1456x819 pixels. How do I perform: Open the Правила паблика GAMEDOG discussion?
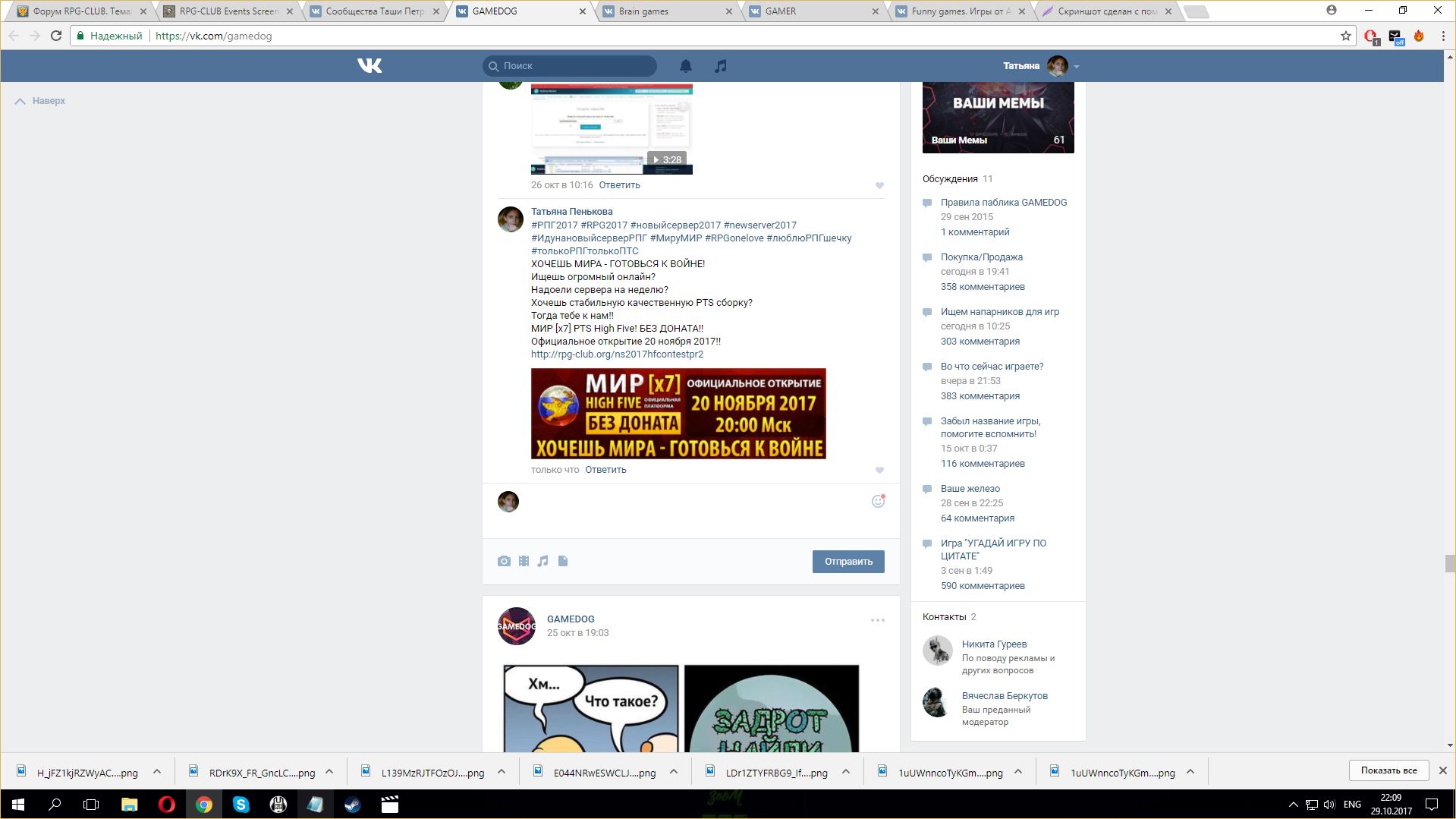1004,203
